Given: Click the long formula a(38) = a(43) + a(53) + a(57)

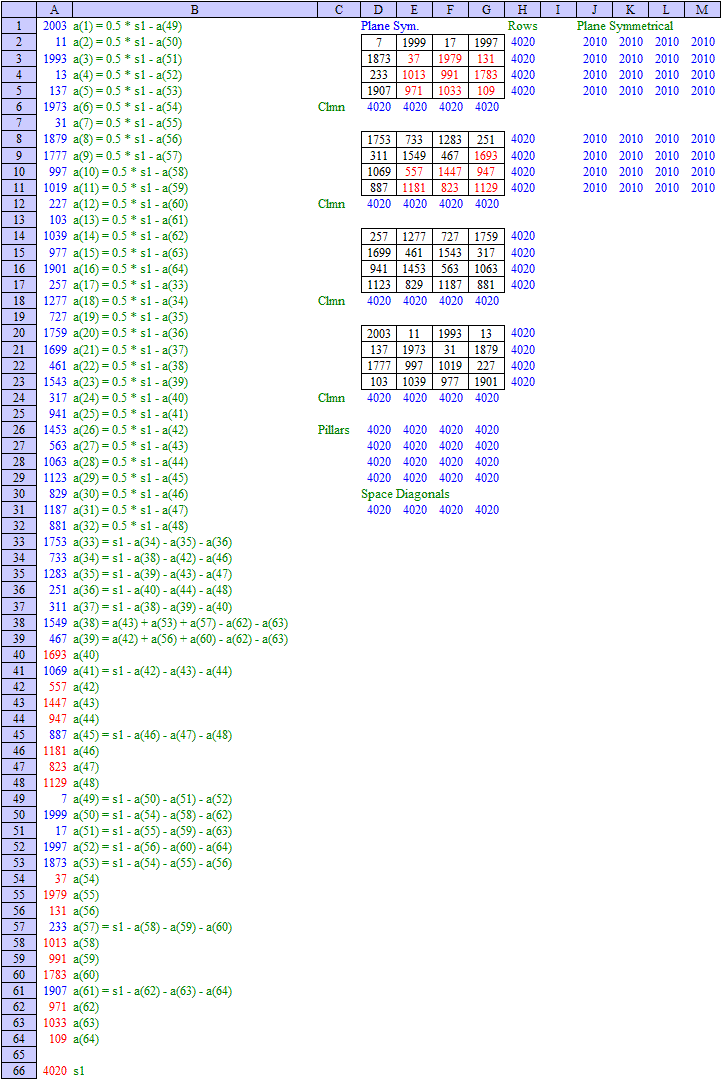Looking at the screenshot, I should click(180, 623).
